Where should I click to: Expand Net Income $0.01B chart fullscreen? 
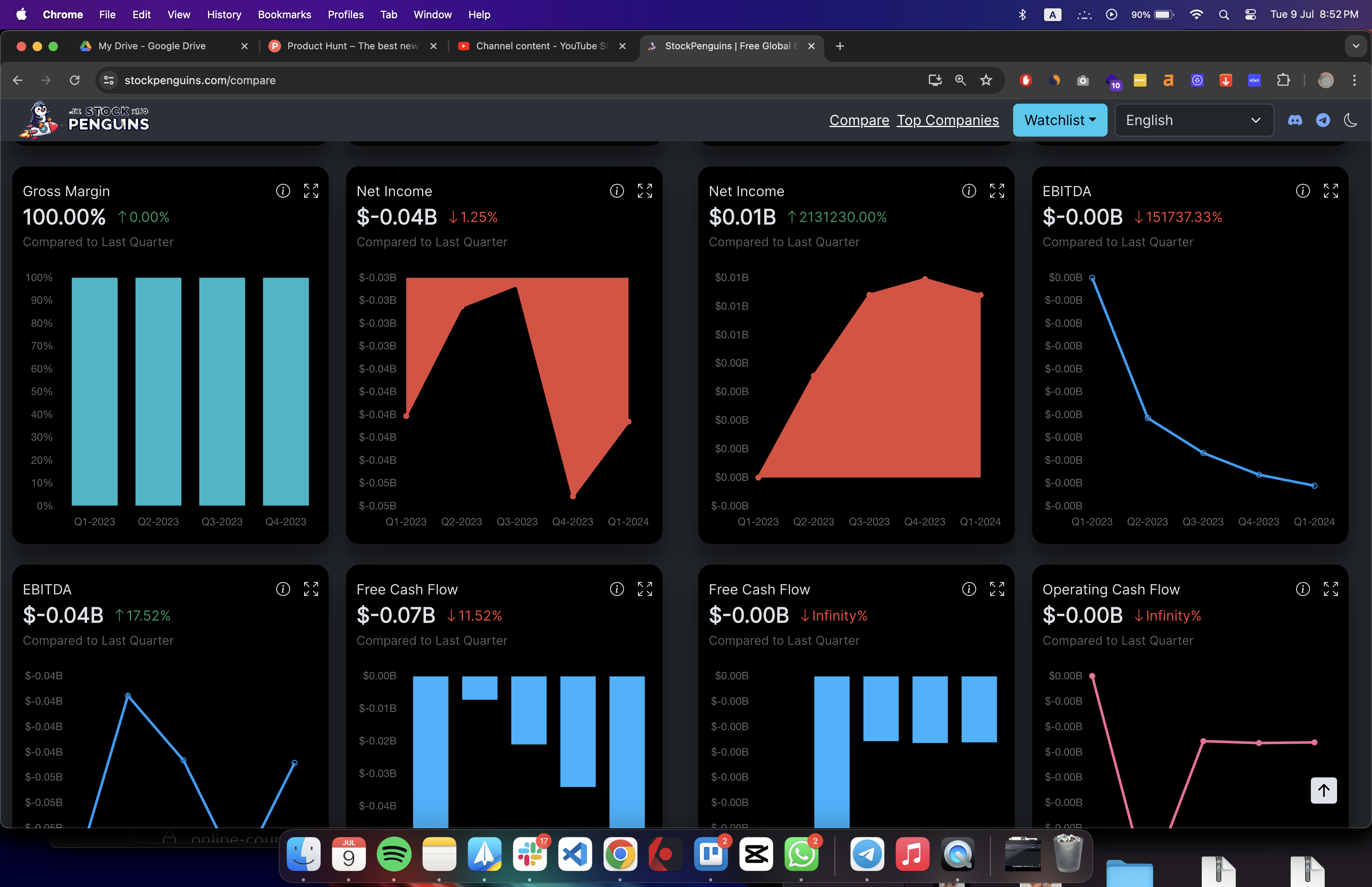(997, 191)
